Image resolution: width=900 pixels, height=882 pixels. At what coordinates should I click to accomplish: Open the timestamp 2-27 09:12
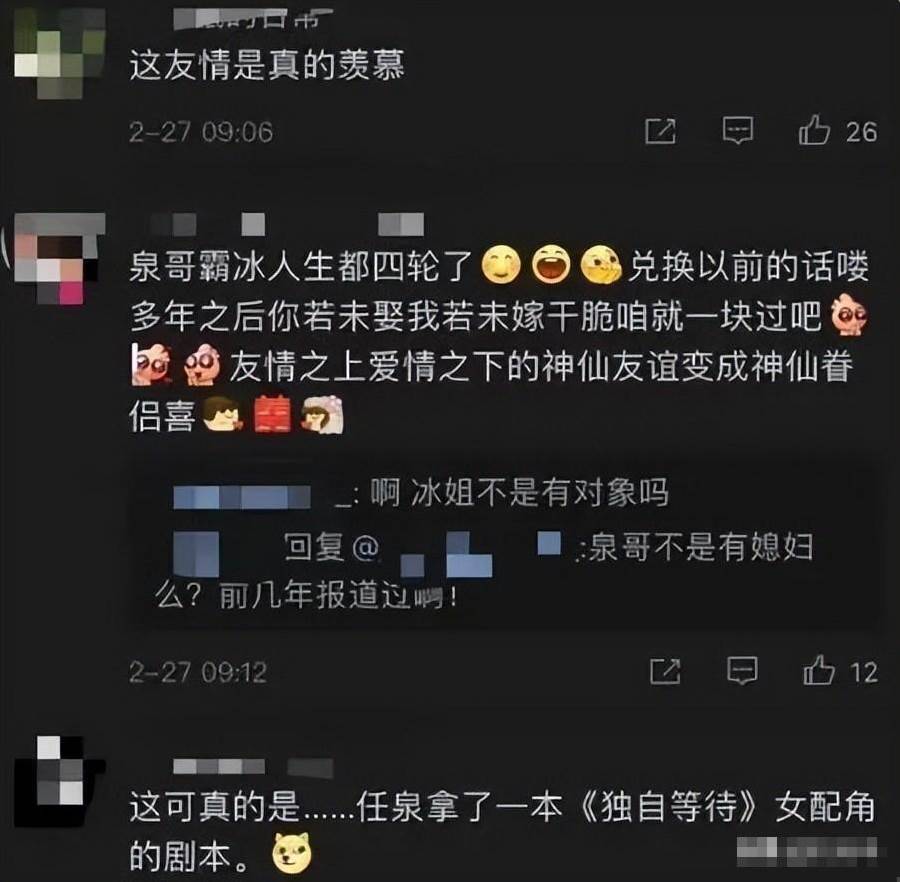click(197, 672)
